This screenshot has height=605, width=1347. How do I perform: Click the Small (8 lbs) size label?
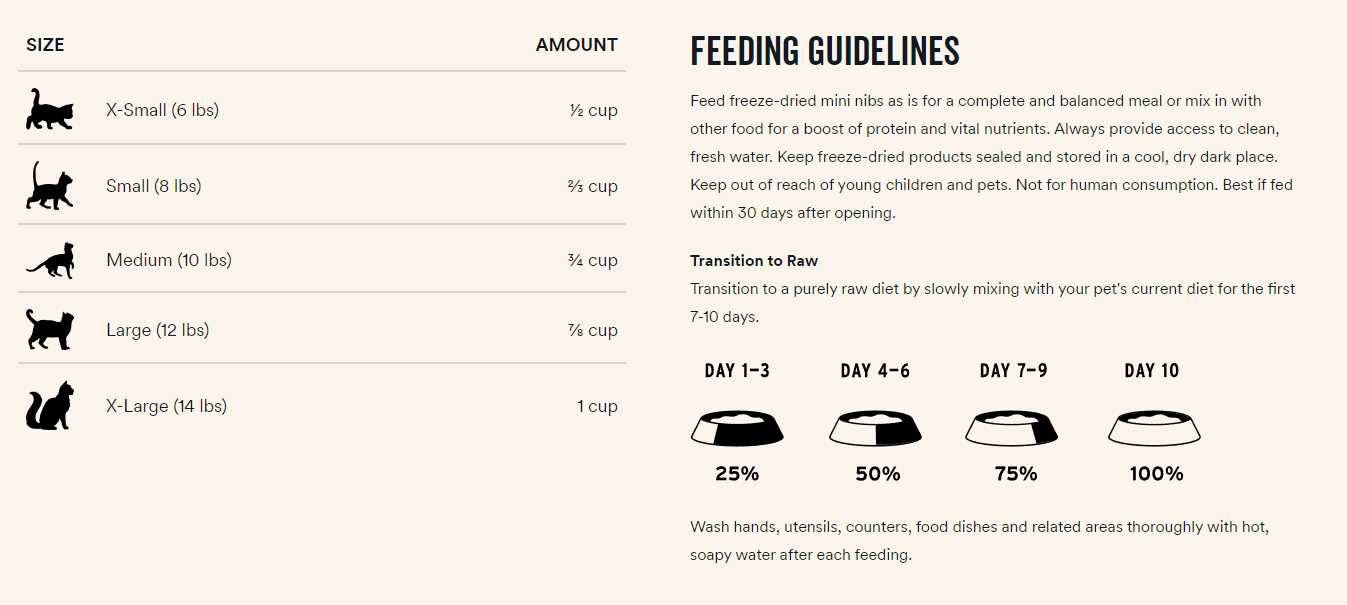pos(153,186)
